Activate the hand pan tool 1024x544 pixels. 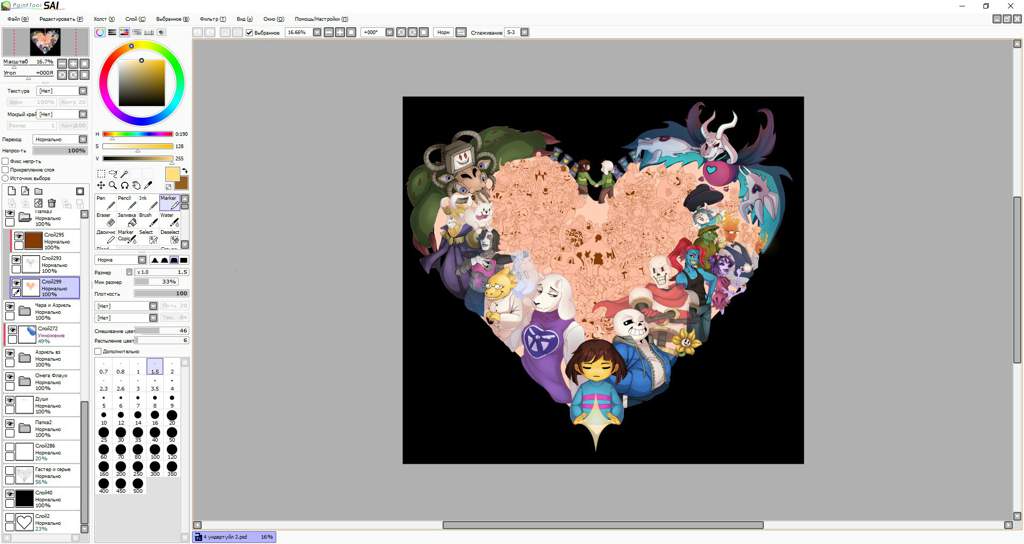136,185
